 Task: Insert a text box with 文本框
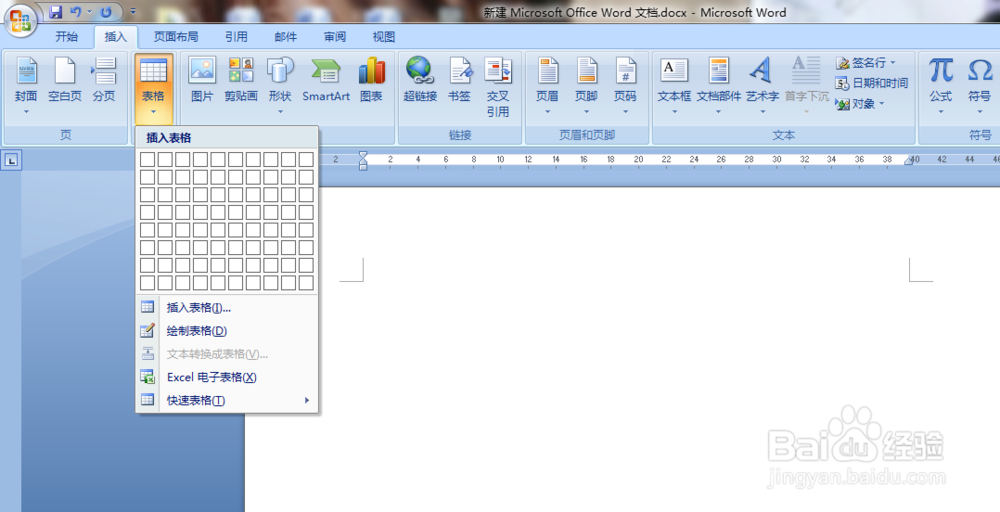[674, 86]
